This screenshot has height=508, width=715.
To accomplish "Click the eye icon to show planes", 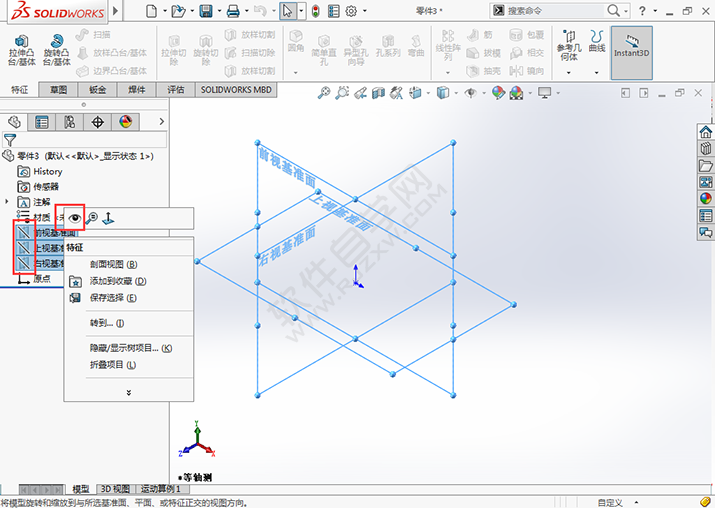I will click(75, 217).
